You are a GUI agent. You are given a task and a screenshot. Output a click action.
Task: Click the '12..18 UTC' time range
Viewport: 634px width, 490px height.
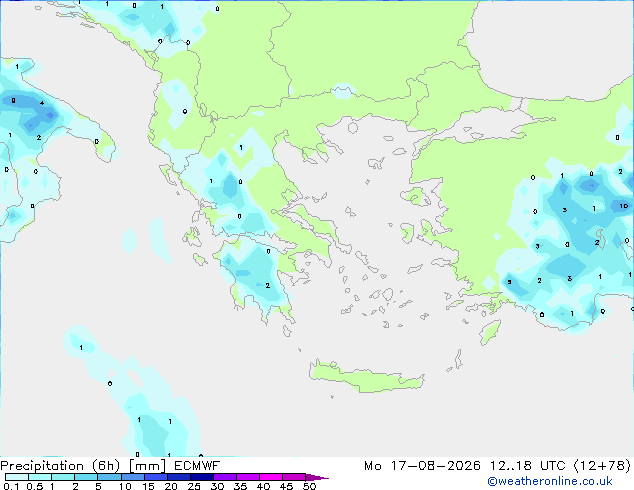point(528,466)
